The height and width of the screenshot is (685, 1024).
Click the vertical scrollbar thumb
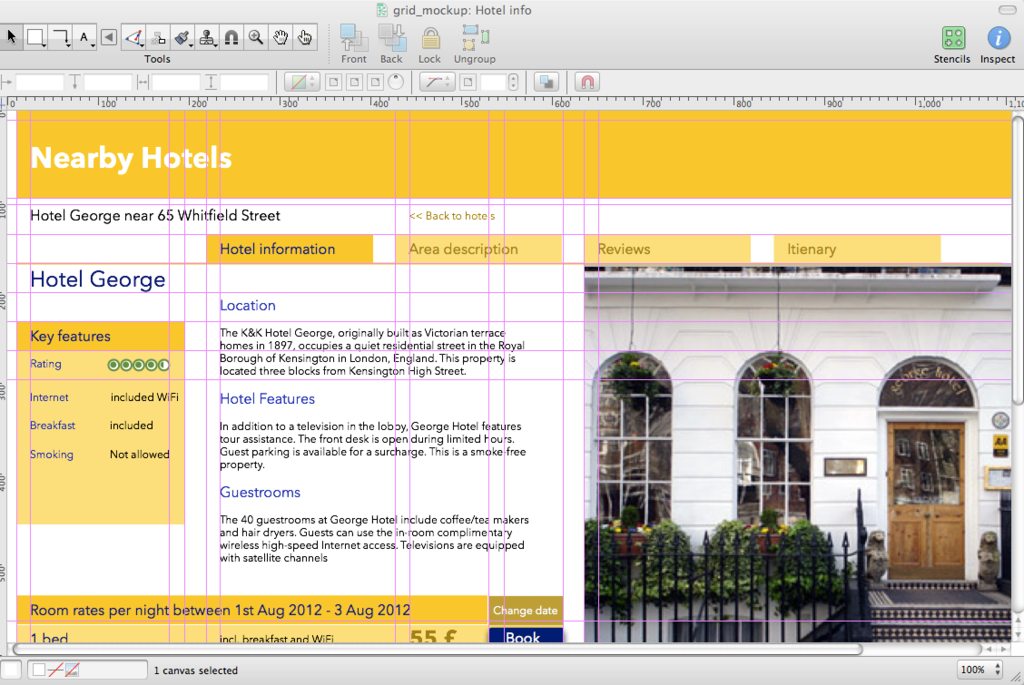pos(1018,260)
